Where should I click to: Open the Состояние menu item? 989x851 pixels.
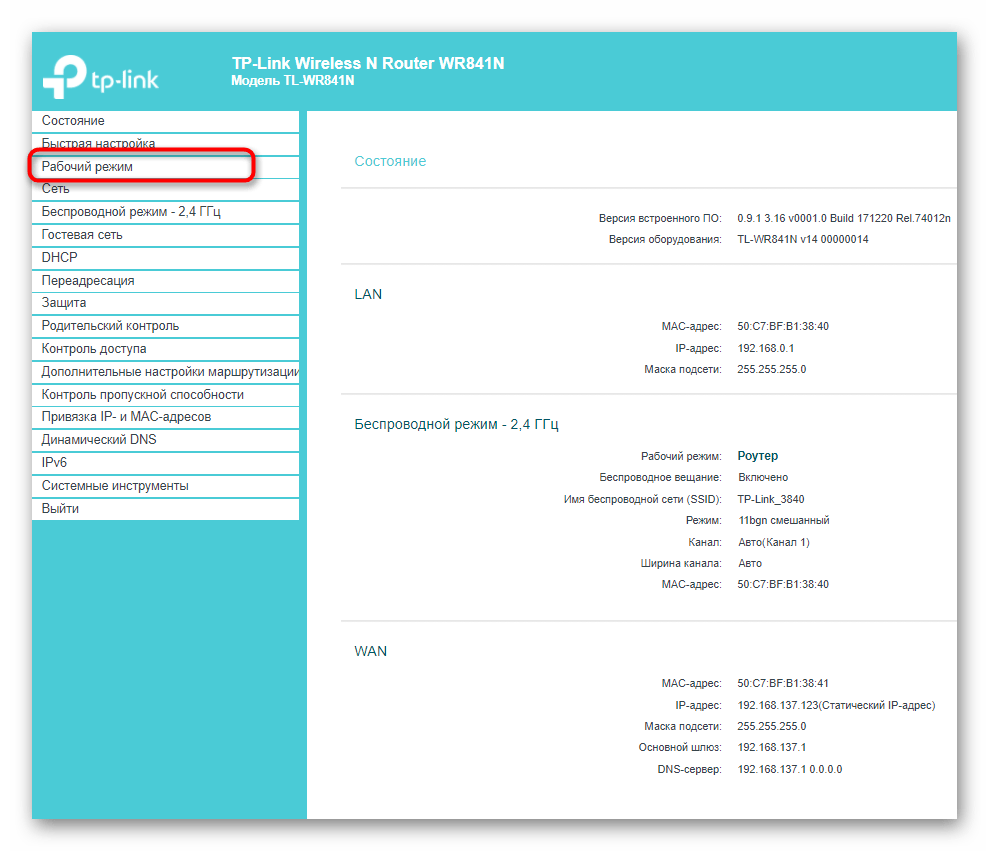point(165,121)
